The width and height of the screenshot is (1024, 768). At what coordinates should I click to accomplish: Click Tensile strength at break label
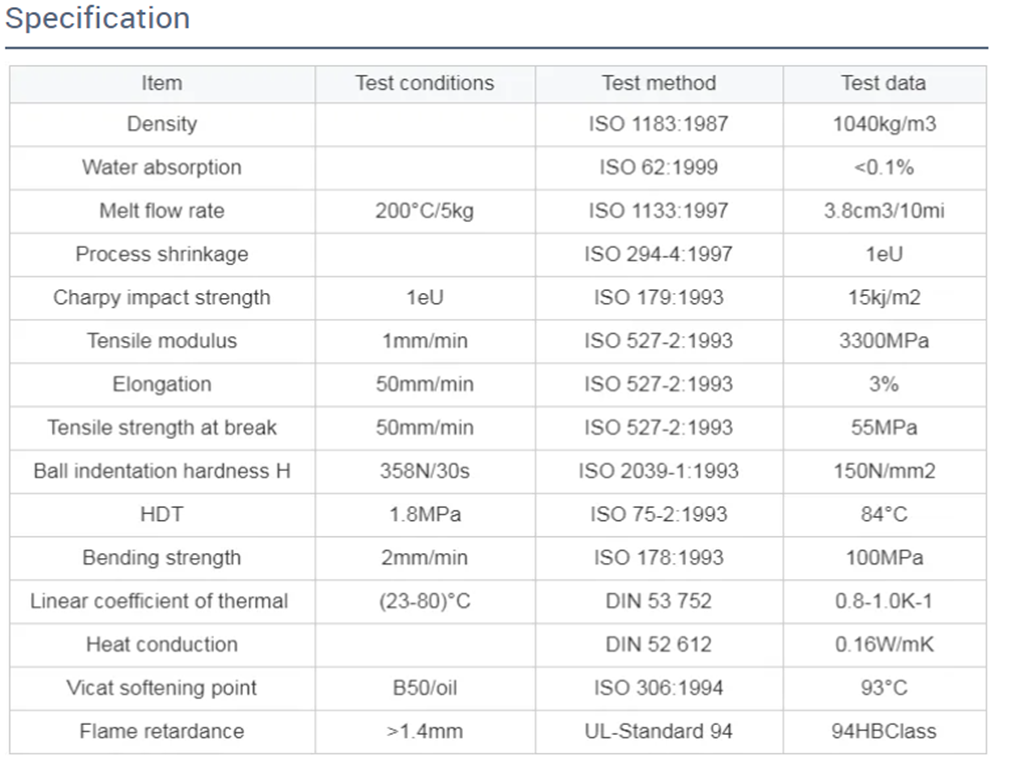pyautogui.click(x=161, y=427)
